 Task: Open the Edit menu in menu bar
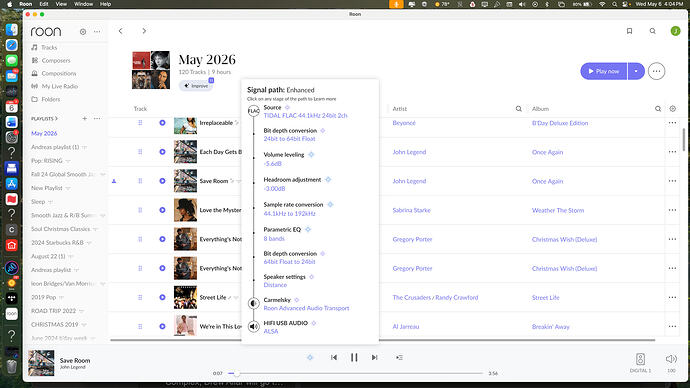(44, 4)
